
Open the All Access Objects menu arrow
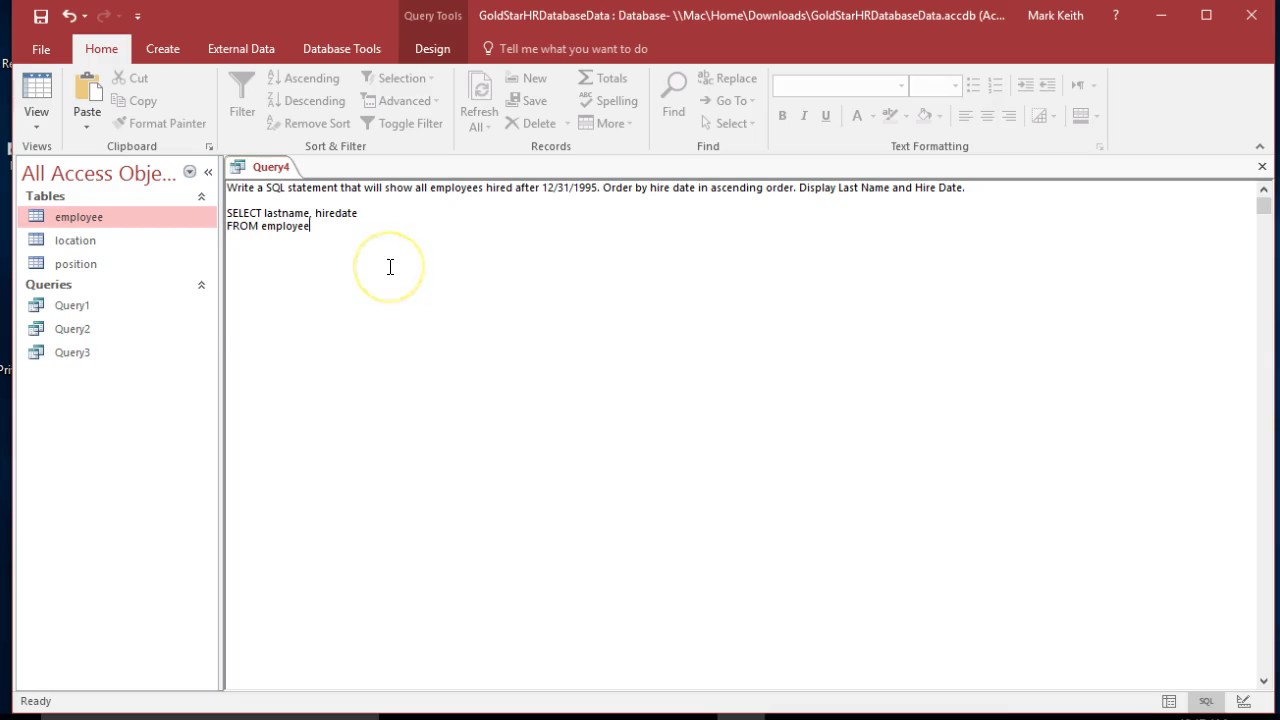[190, 172]
